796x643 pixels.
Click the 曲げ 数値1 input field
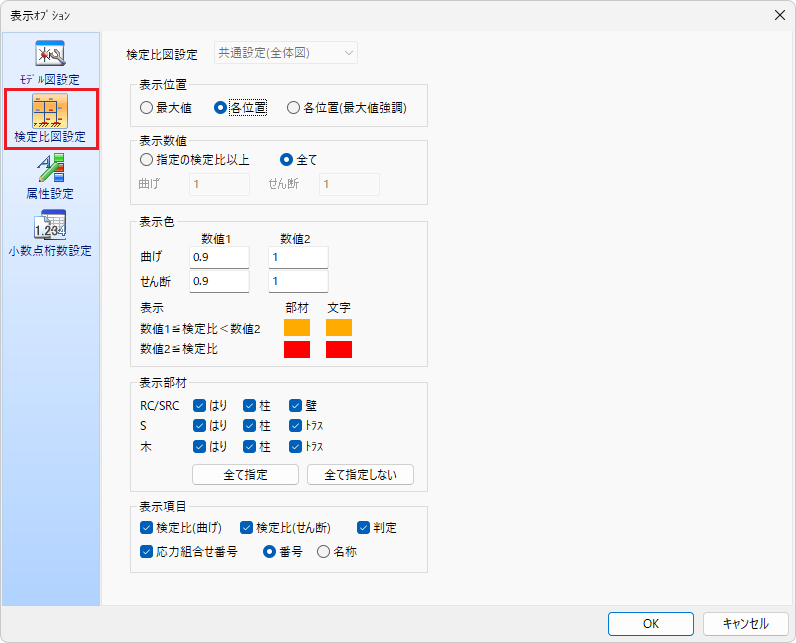click(x=219, y=257)
